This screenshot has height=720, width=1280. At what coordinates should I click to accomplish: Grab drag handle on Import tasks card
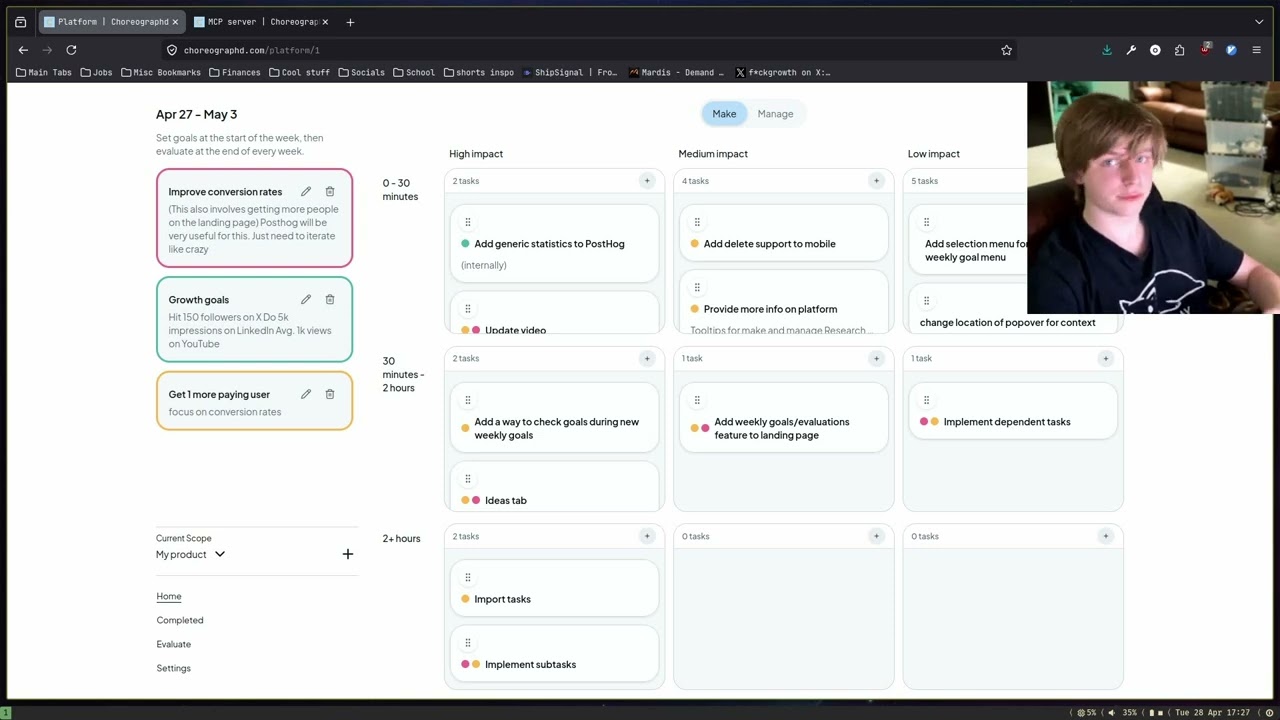(x=467, y=577)
